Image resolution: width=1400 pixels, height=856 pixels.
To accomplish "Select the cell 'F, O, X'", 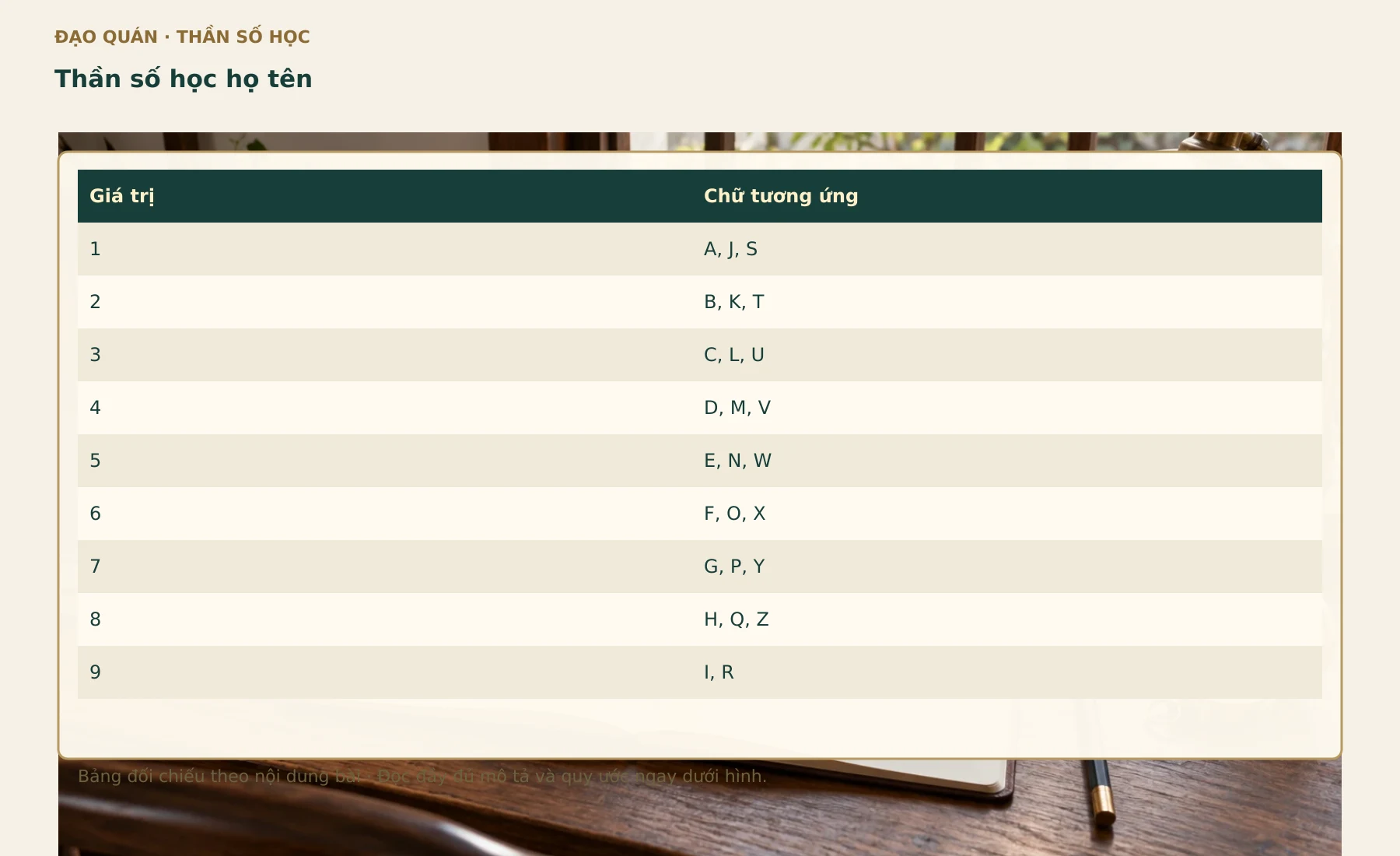I will 1007,514.
